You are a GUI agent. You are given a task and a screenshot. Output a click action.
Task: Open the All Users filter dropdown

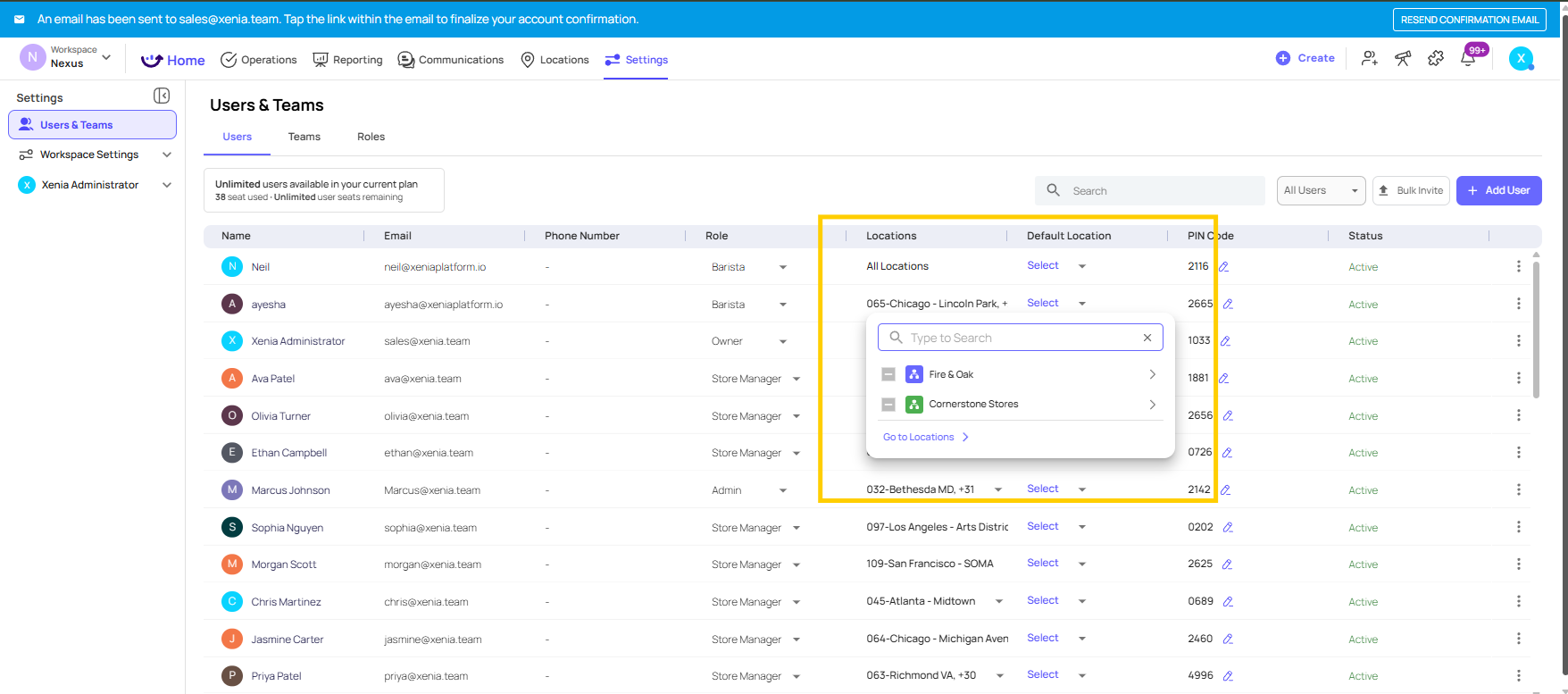coord(1321,190)
